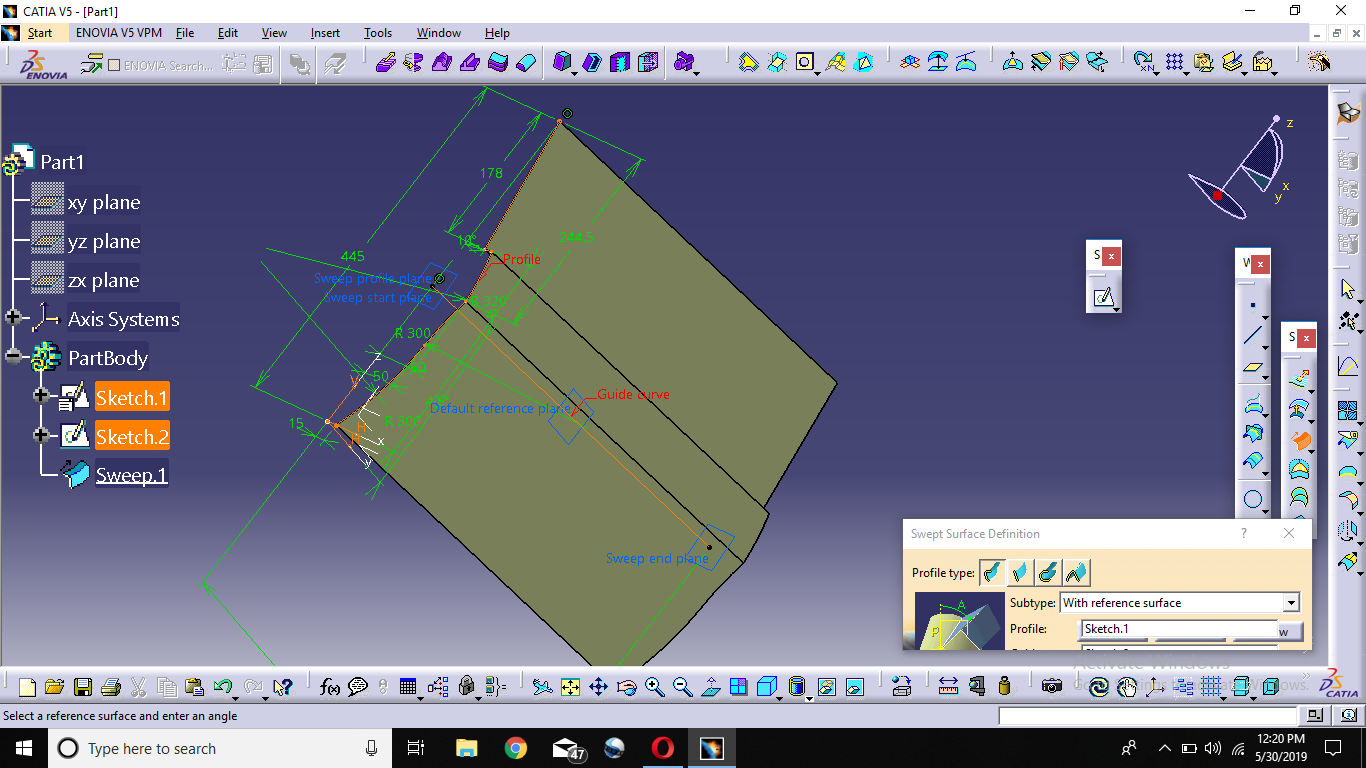Open the Insert menu
This screenshot has height=768, width=1366.
coord(325,33)
